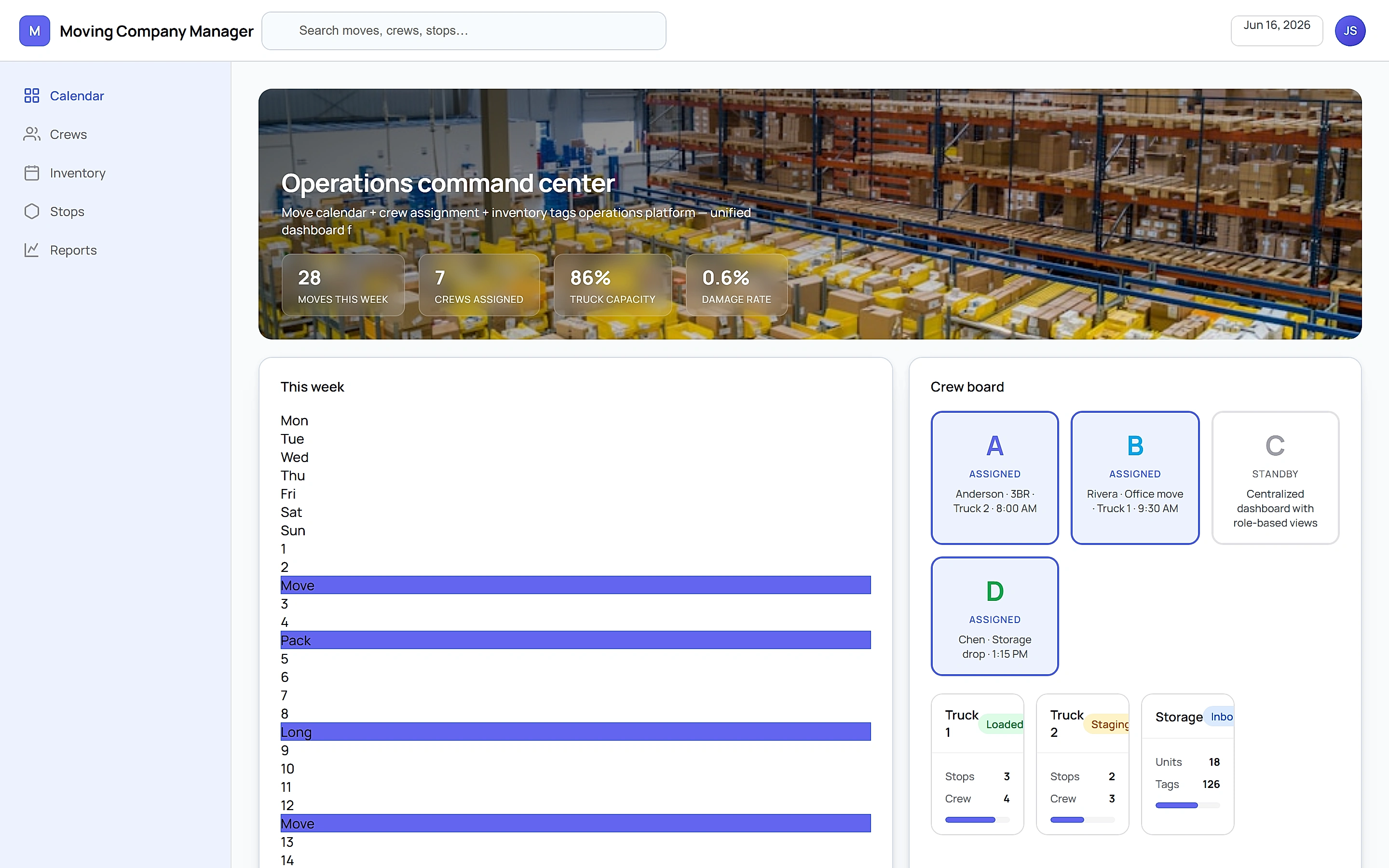
Task: Click the Crews people icon in sidebar
Action: coord(31,135)
